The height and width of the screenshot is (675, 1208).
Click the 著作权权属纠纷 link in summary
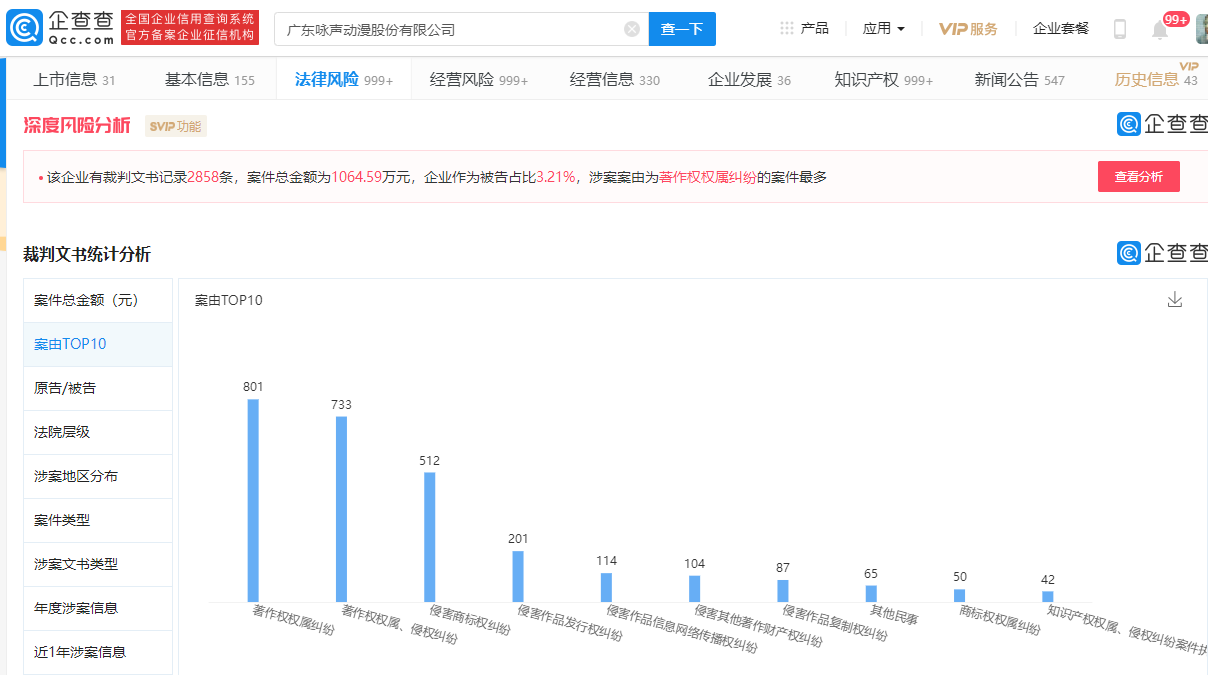[708, 177]
